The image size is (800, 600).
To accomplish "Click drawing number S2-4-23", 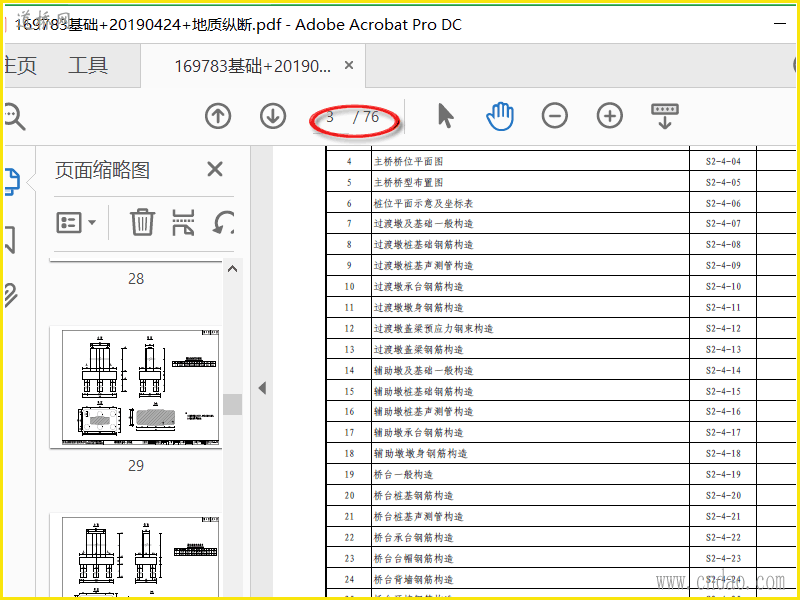I will tap(723, 558).
